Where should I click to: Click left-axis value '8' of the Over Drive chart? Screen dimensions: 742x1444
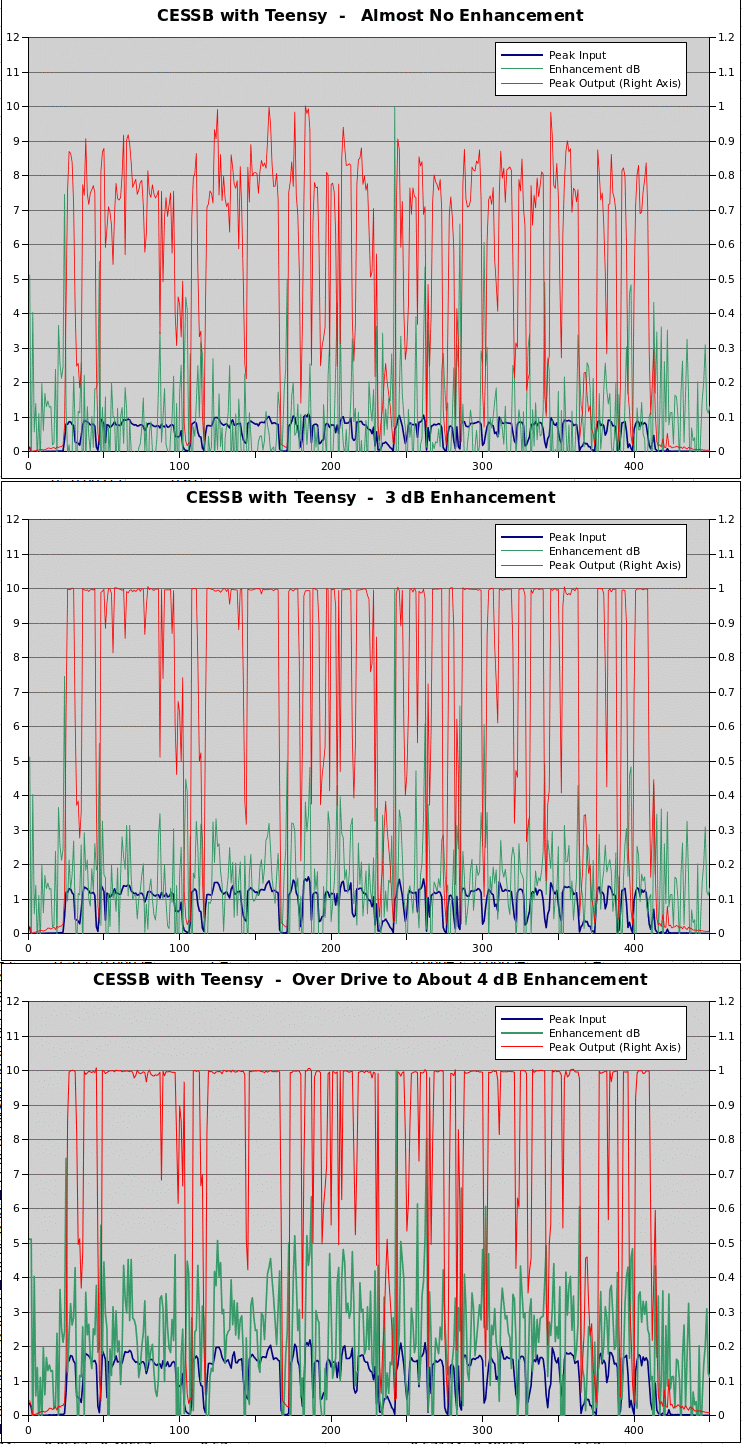17,1140
